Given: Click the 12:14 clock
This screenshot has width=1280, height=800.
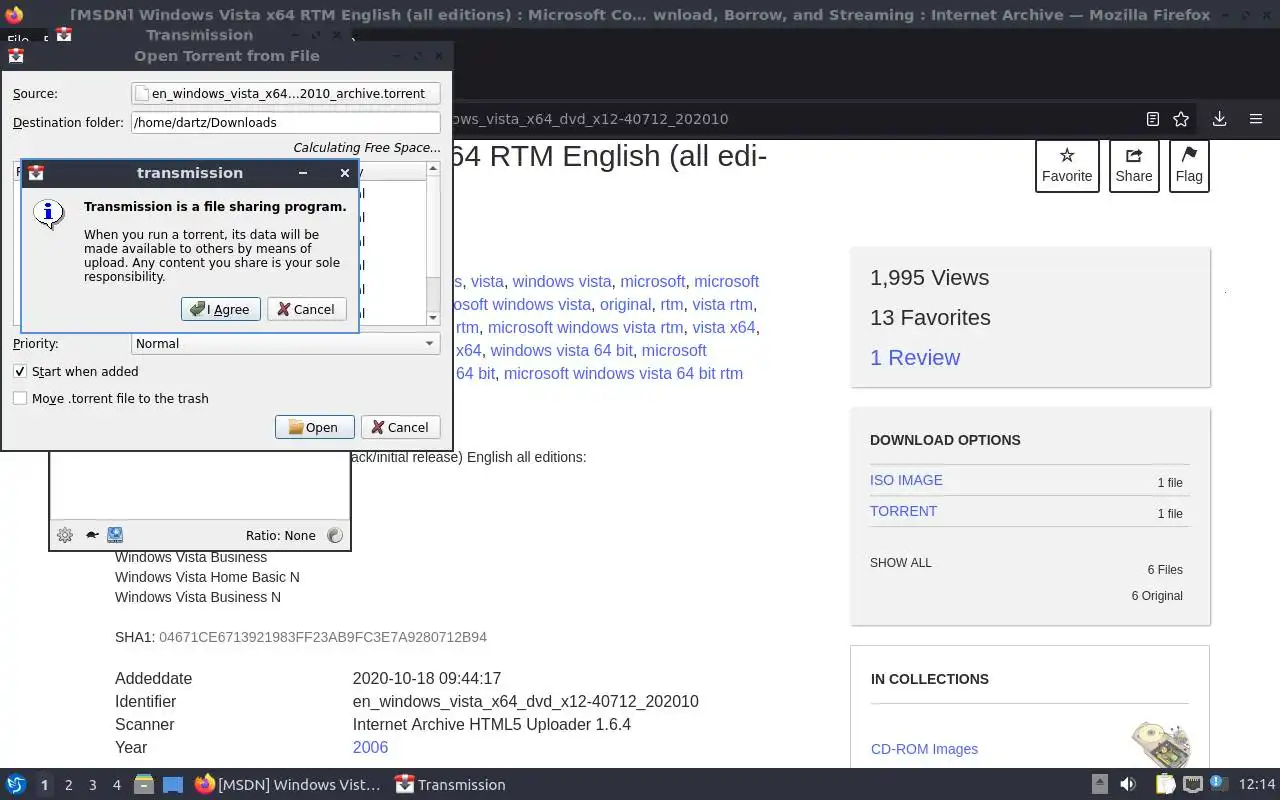Looking at the screenshot, I should [1256, 785].
